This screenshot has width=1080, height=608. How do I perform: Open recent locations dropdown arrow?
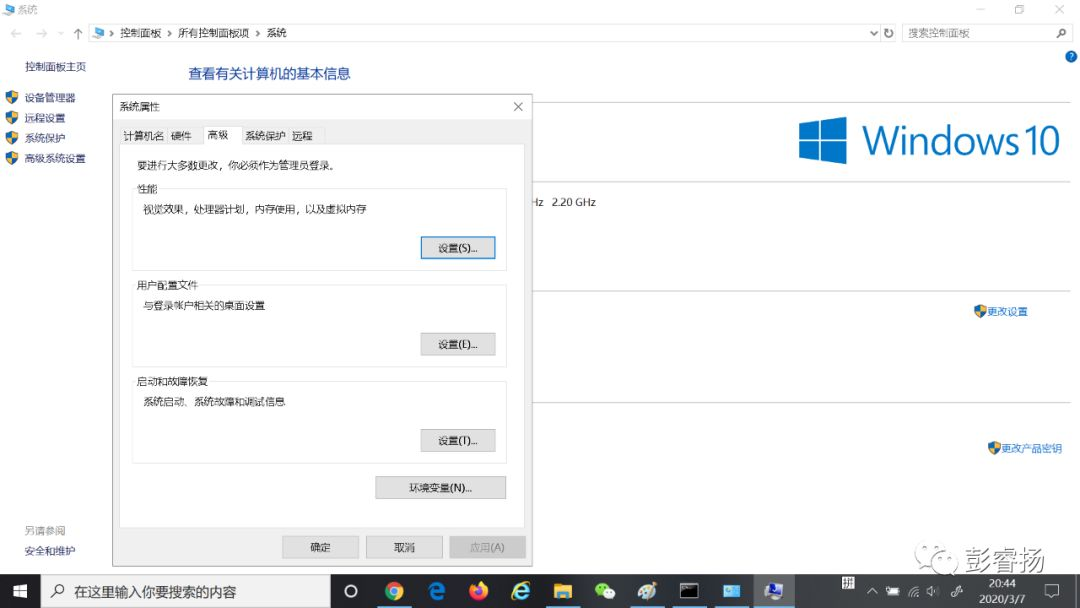coord(60,33)
